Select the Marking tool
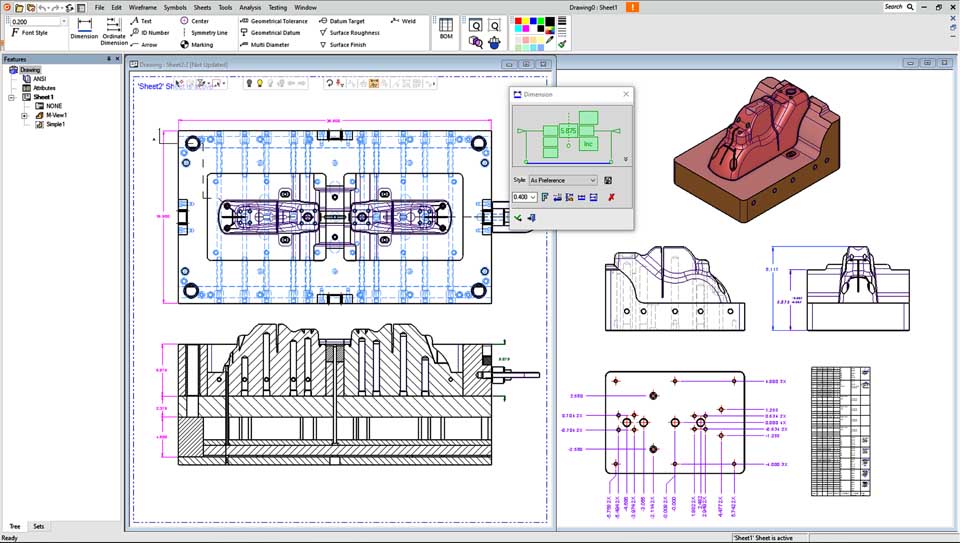This screenshot has width=960, height=543. [x=197, y=45]
